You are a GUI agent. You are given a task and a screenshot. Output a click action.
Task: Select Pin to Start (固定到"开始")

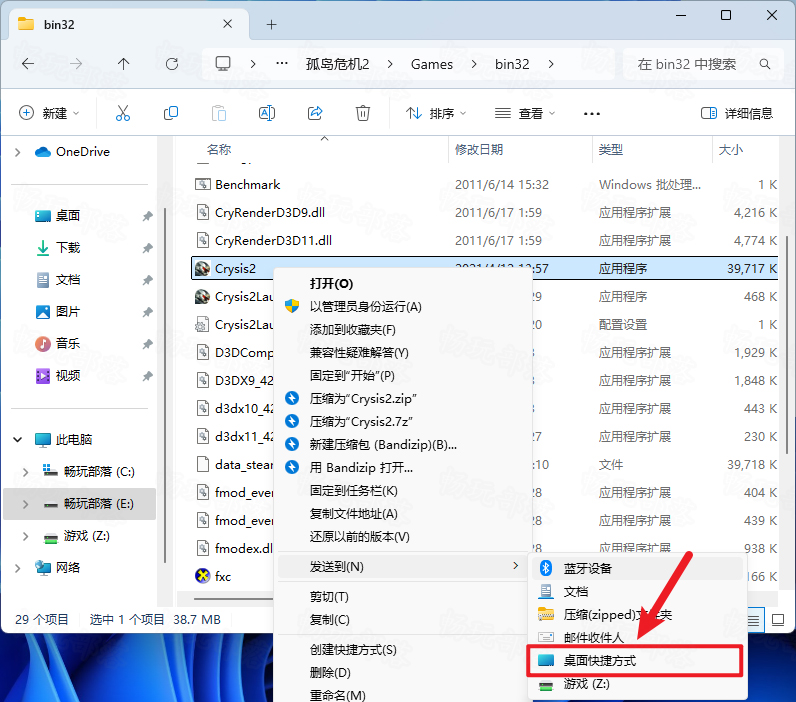352,376
